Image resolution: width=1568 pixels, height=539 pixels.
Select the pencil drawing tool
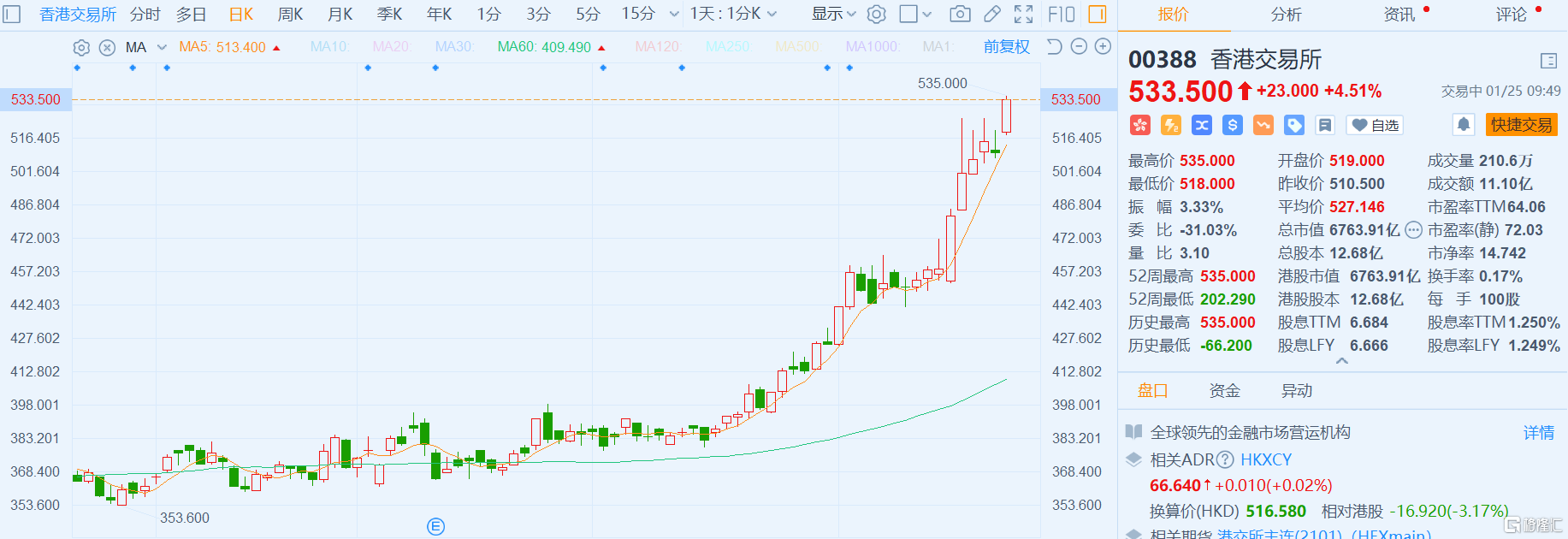[992, 14]
